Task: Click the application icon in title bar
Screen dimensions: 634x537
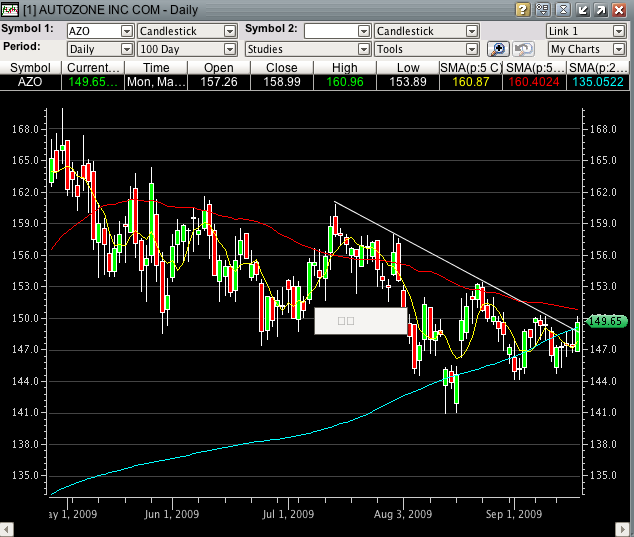Action: [x=10, y=9]
